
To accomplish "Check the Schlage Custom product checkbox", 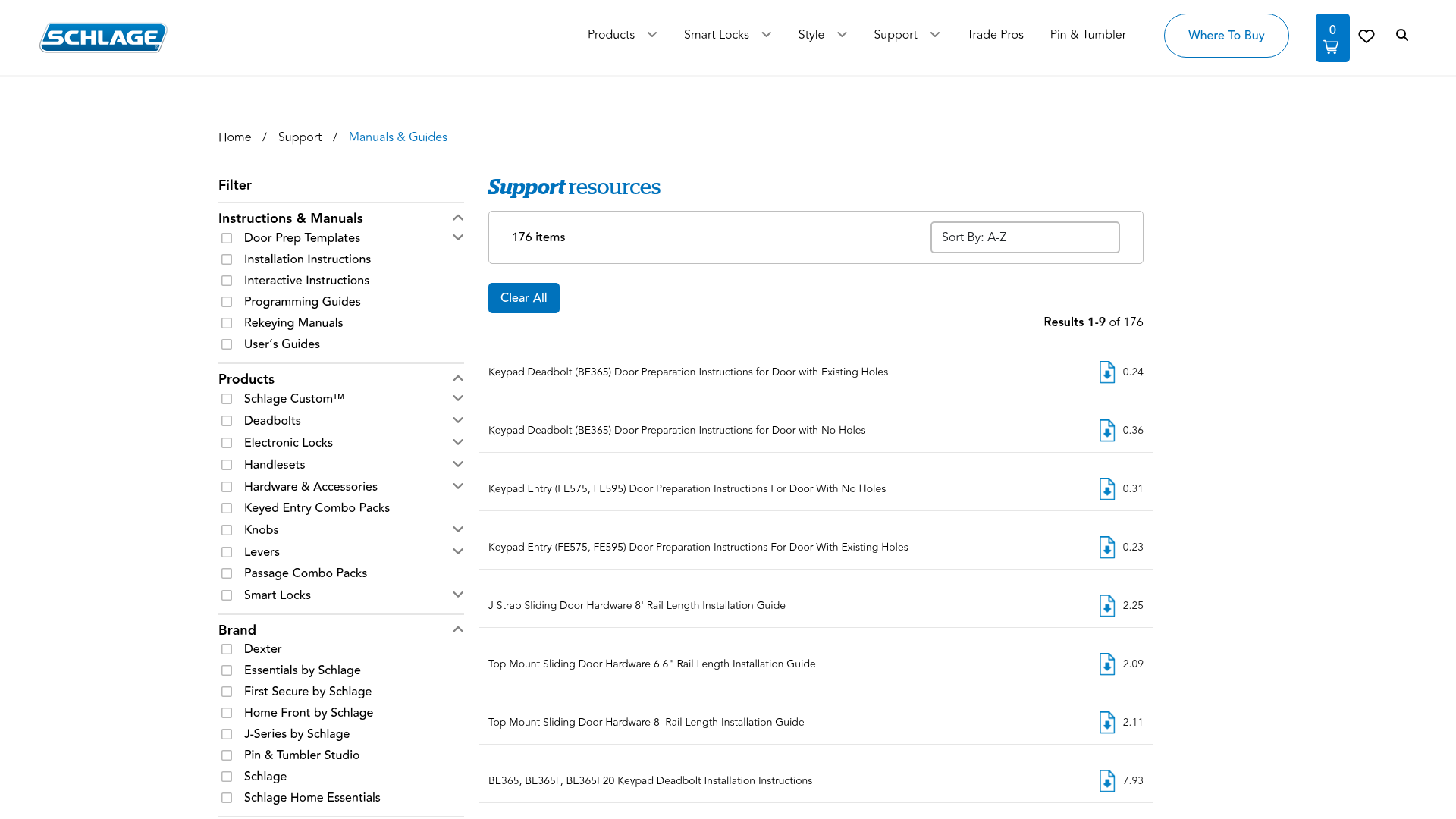I will pyautogui.click(x=227, y=399).
